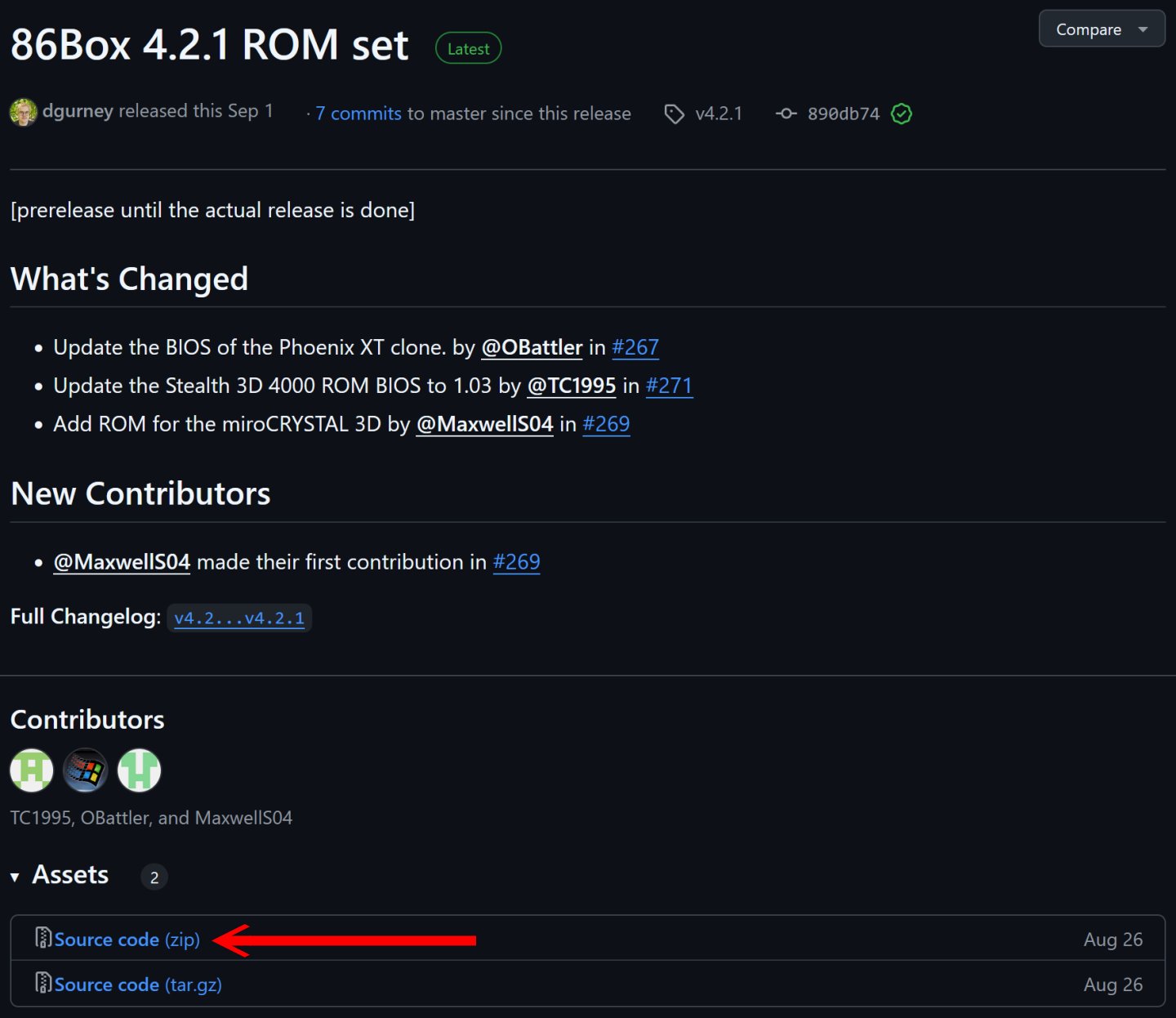Open @OBattler's profile
This screenshot has width=1176, height=1018.
(x=532, y=347)
